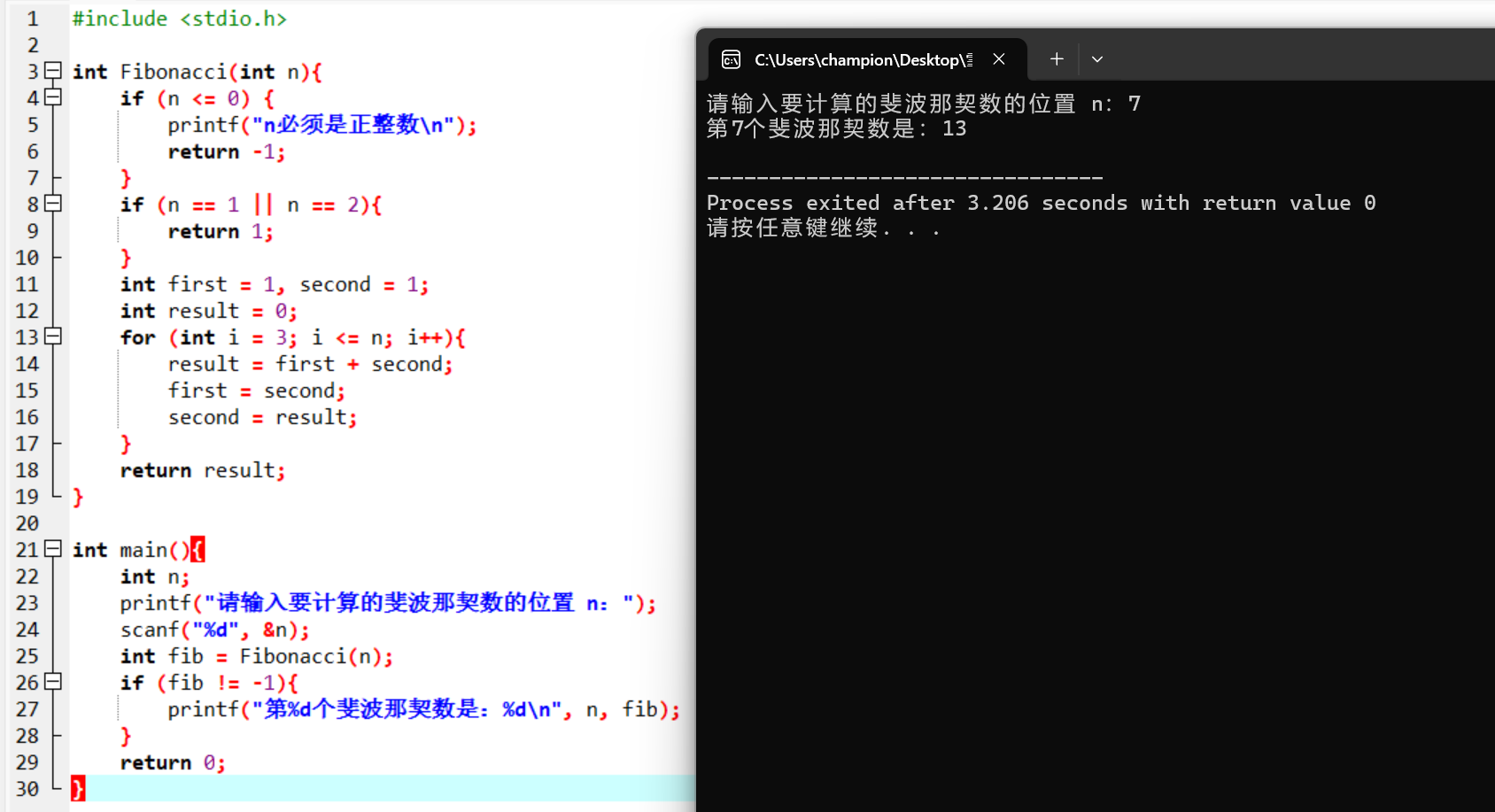Click line number 12 in the gutter

(27, 311)
